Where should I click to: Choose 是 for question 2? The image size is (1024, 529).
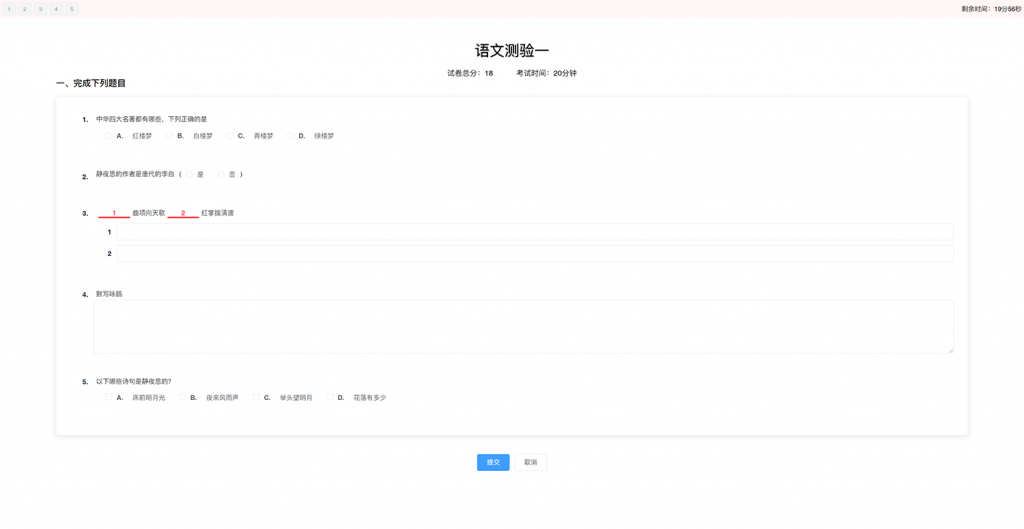coord(189,174)
